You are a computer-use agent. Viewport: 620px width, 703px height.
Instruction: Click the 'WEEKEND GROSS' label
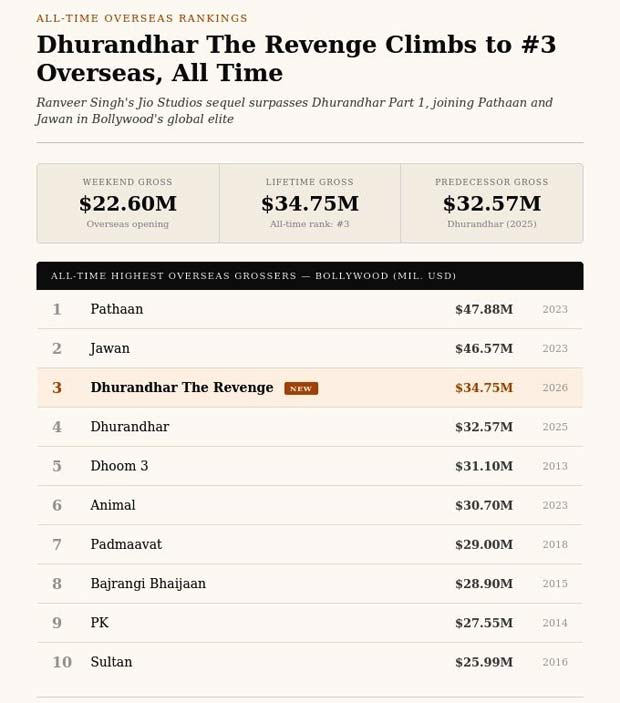127,182
